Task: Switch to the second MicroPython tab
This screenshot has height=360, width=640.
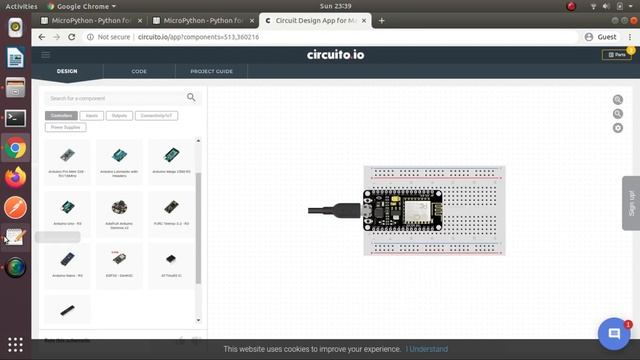Action: point(203,20)
